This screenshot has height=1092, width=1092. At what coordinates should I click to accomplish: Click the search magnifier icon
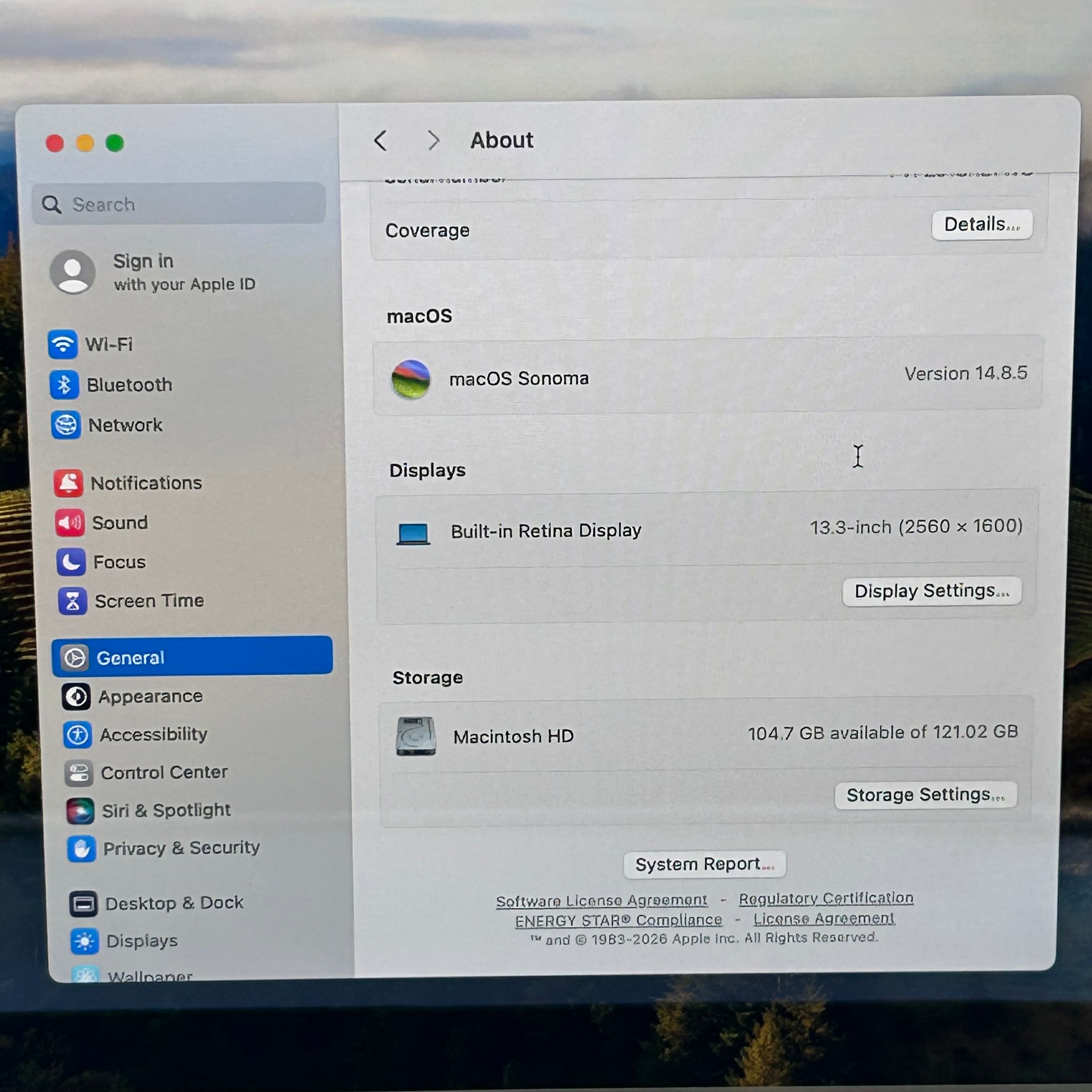point(51,205)
